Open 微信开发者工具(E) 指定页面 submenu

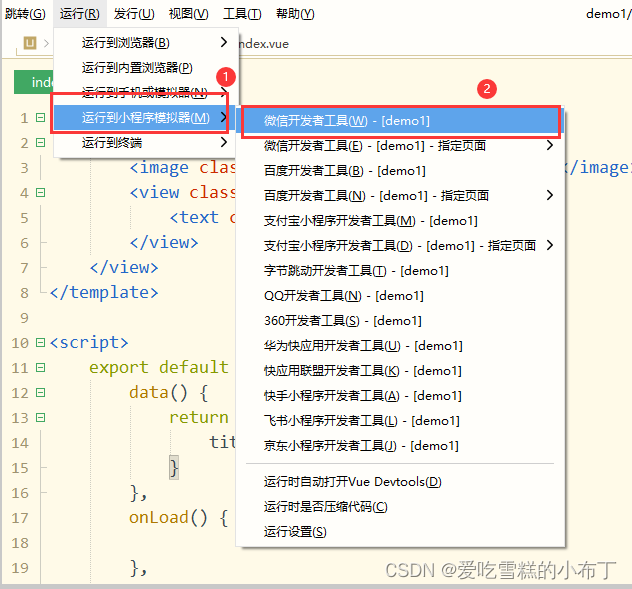401,146
